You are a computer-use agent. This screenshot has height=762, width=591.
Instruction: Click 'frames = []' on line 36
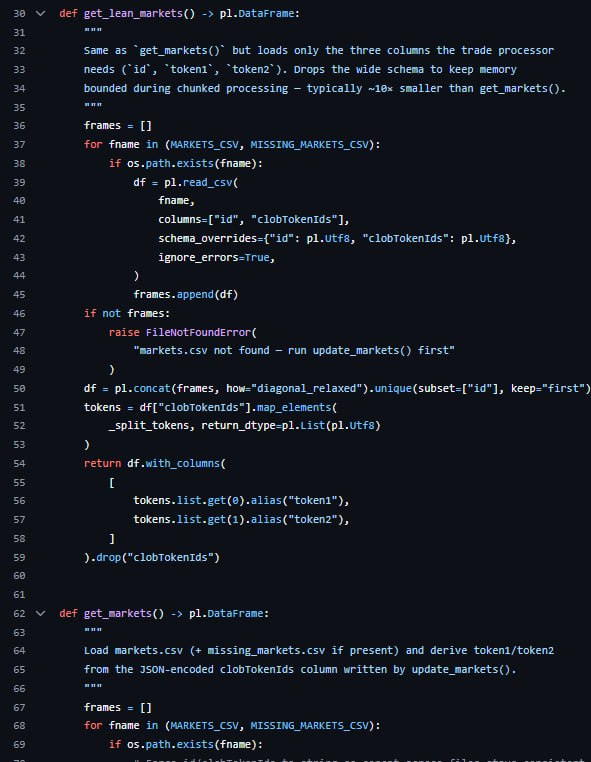pyautogui.click(x=118, y=126)
